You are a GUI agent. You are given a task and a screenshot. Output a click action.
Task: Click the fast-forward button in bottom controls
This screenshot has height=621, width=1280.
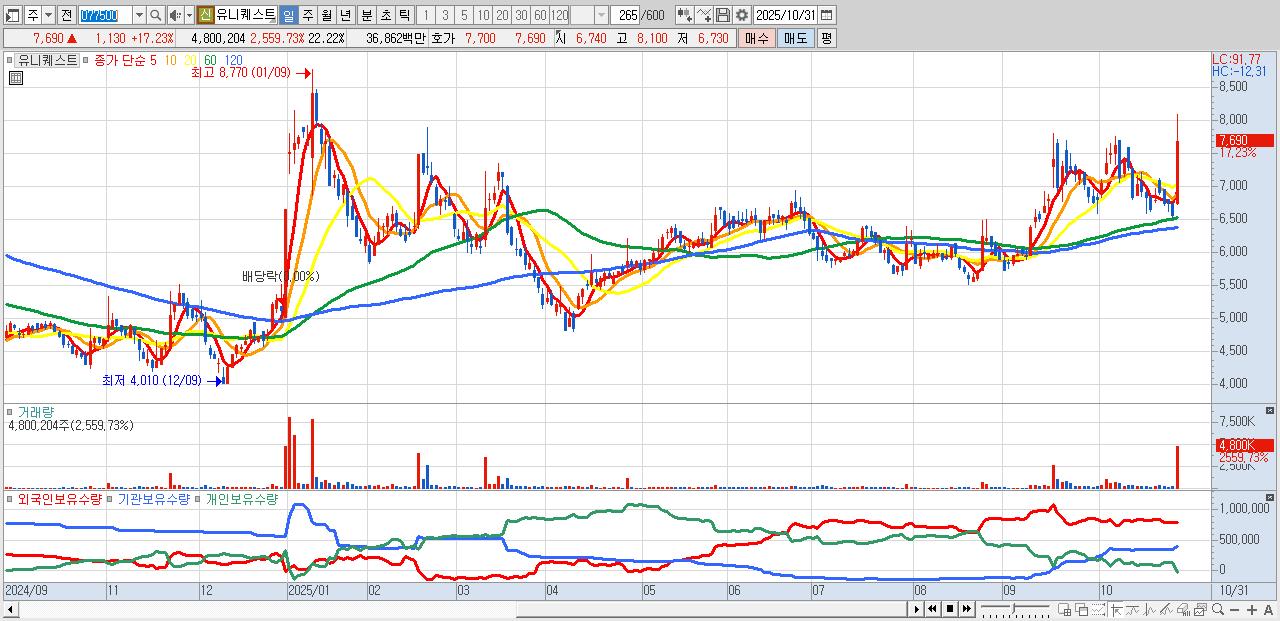967,609
